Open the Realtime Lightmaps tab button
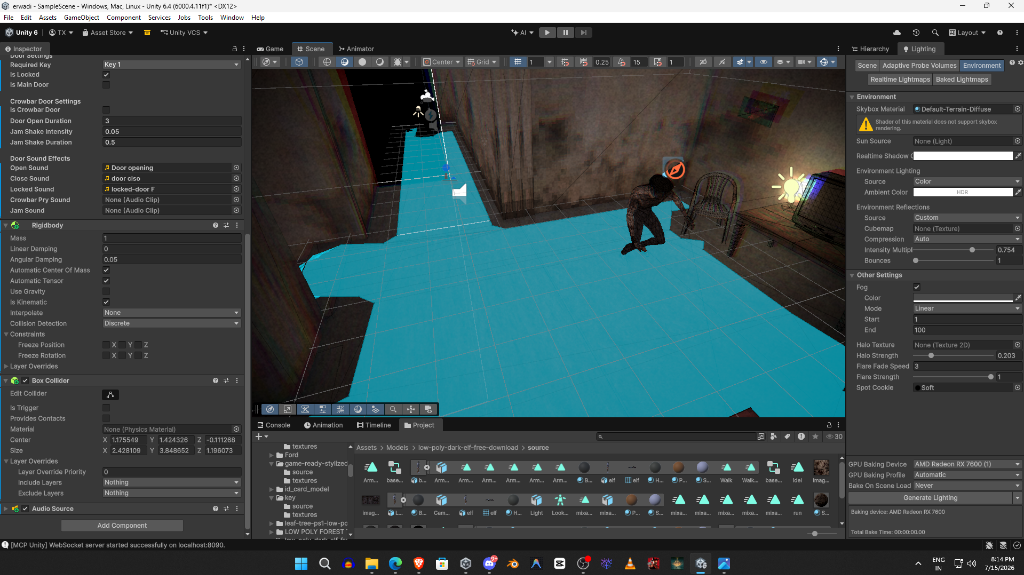Viewport: 1024px width, 575px height. coord(900,80)
